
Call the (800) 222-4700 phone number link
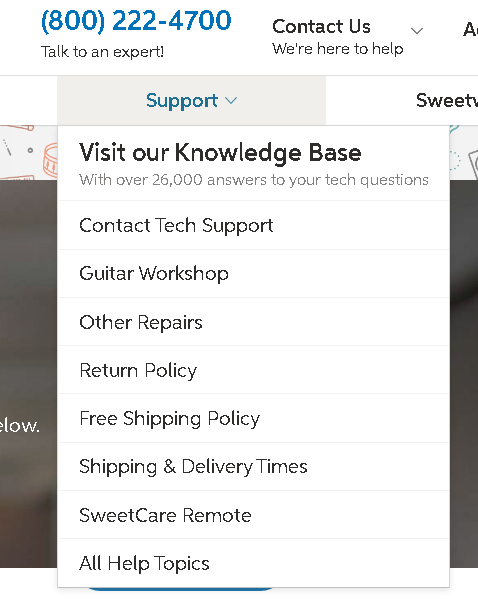click(x=136, y=20)
